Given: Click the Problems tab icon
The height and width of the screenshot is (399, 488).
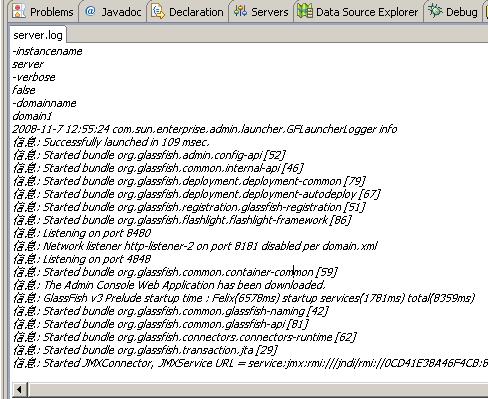Looking at the screenshot, I should pos(18,11).
